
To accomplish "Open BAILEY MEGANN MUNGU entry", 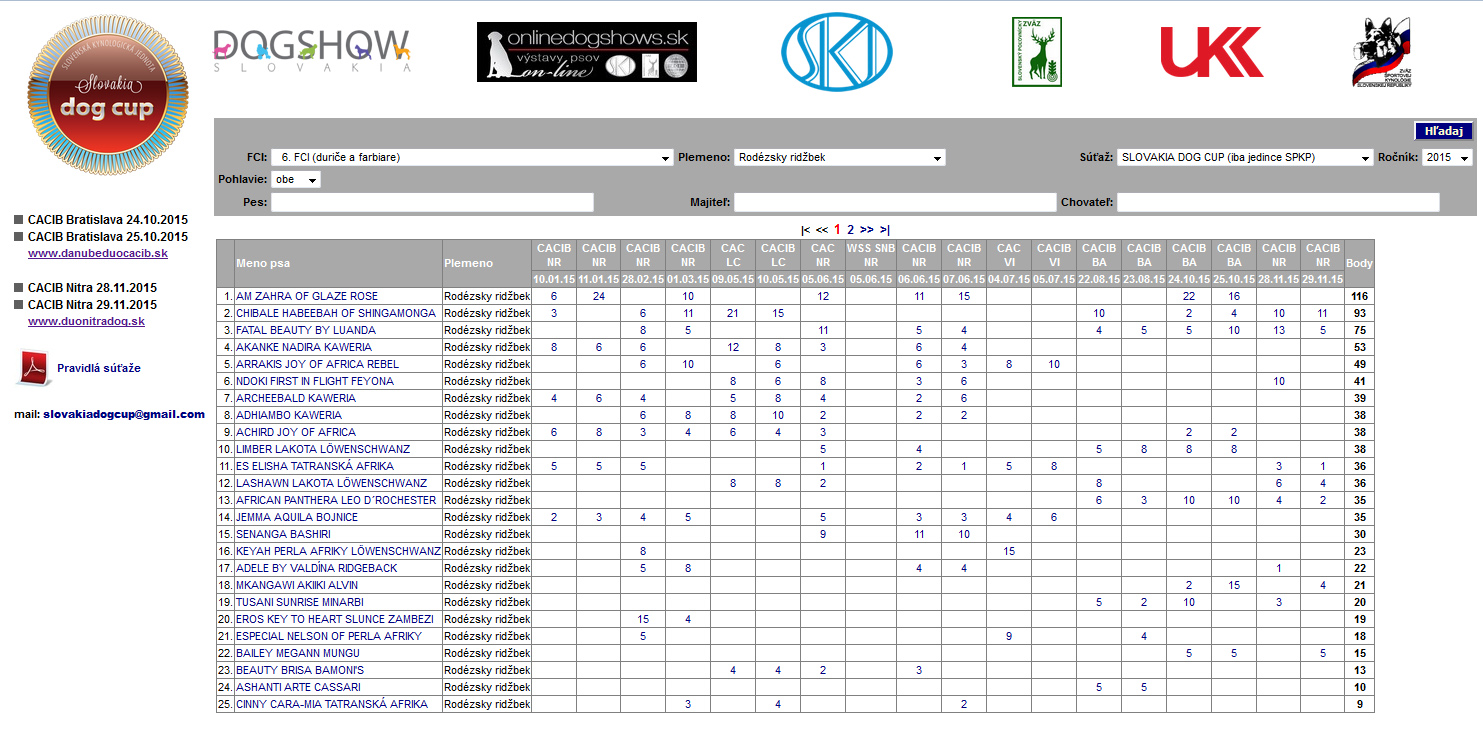I will [297, 653].
